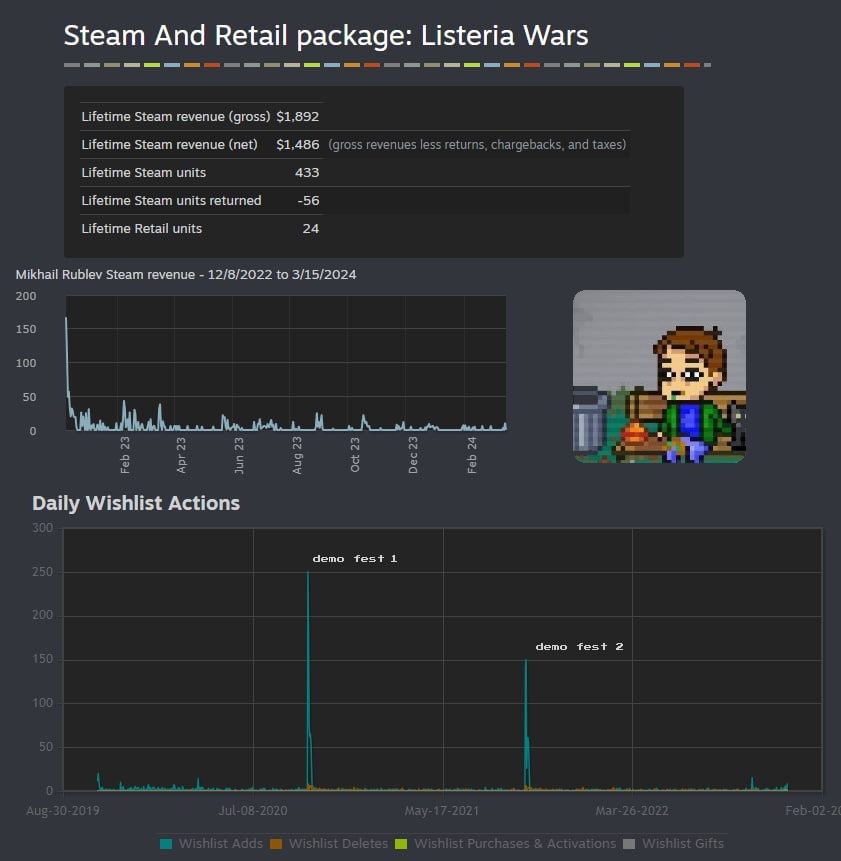
Task: Click the 'Feb 24' revenue axis label
Action: point(472,455)
